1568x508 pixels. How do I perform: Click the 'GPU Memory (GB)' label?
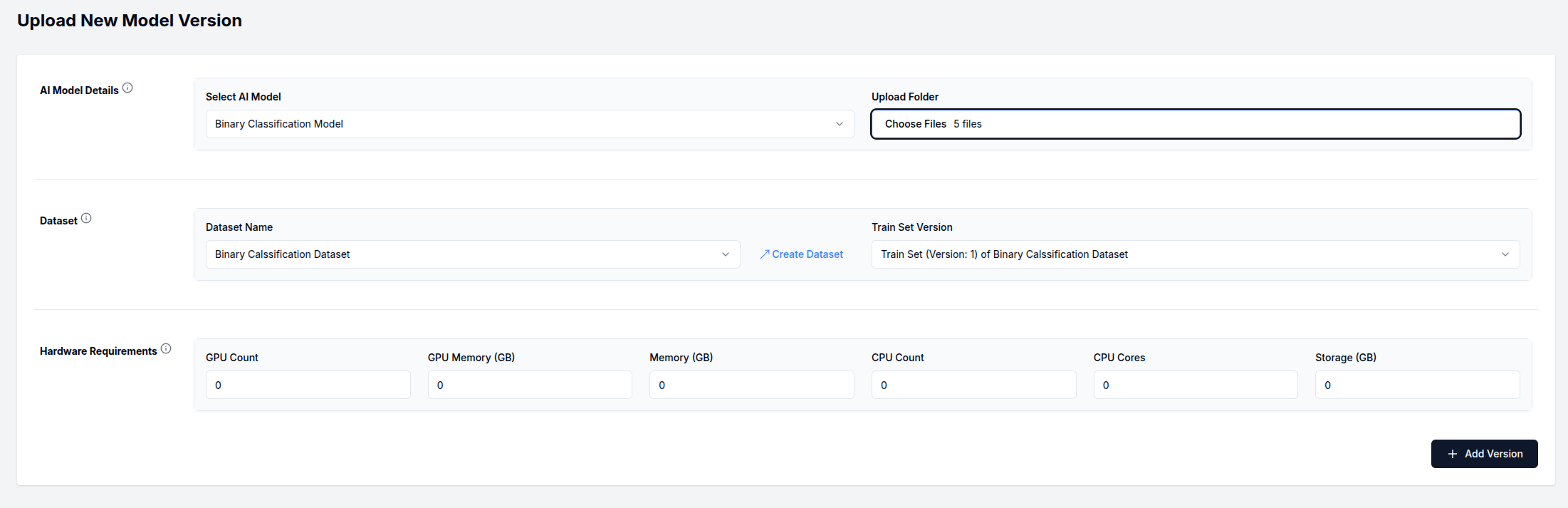(x=471, y=358)
